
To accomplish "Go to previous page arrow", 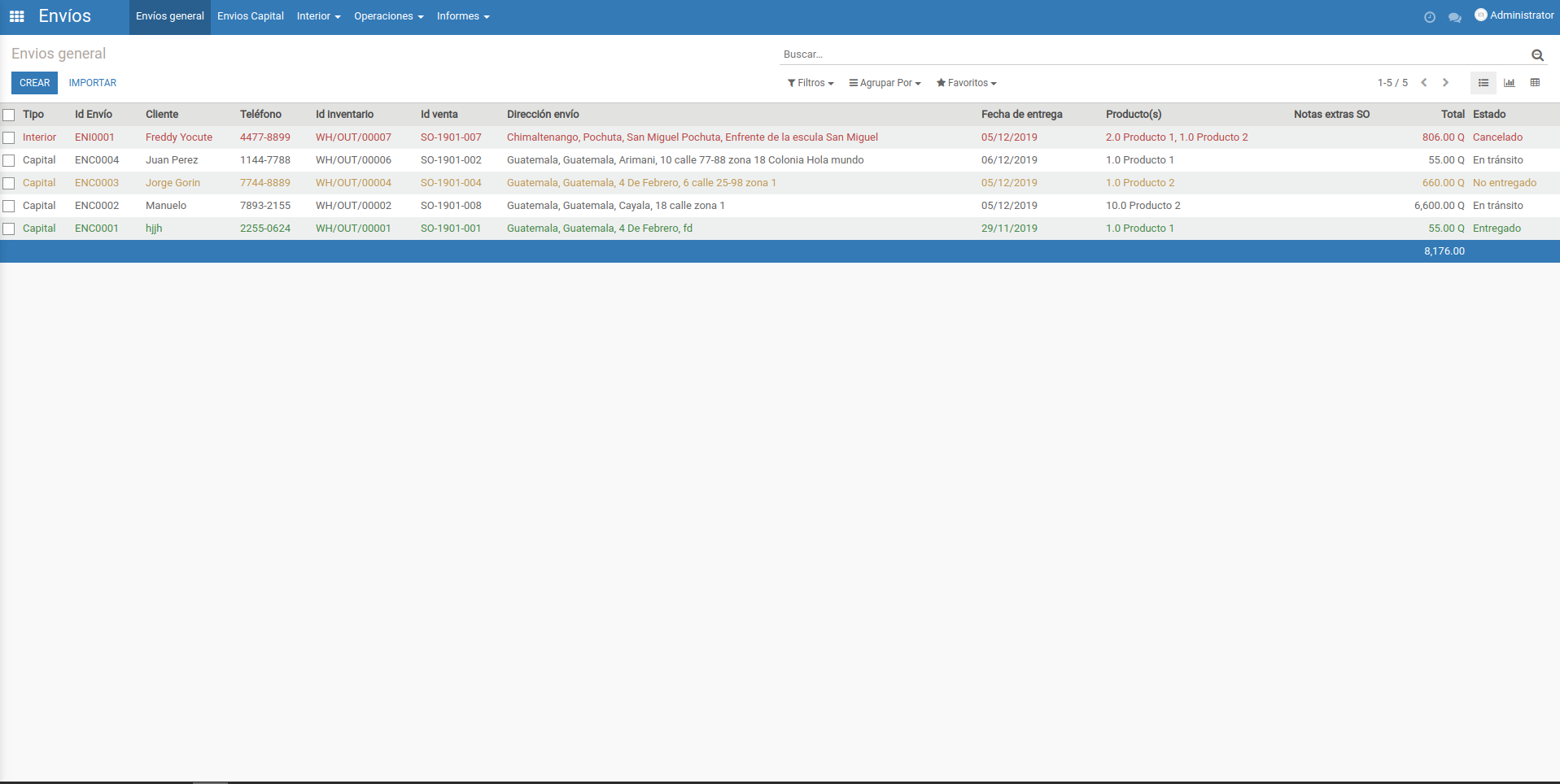I will pos(1424,83).
